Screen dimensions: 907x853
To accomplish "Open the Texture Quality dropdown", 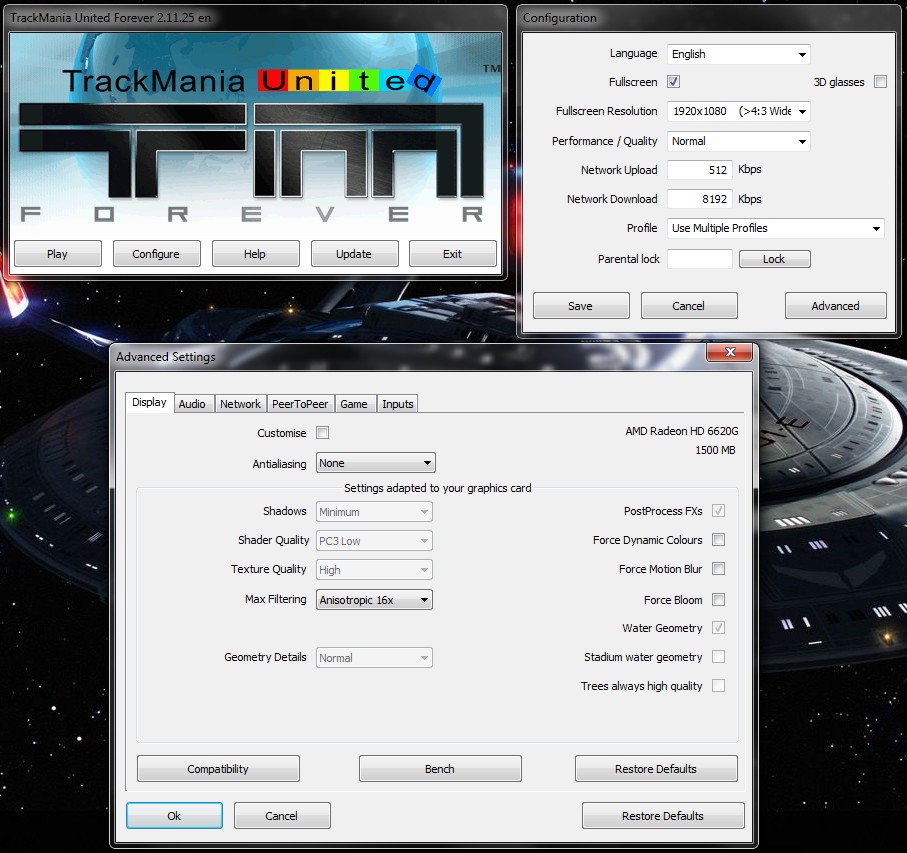I will point(374,570).
